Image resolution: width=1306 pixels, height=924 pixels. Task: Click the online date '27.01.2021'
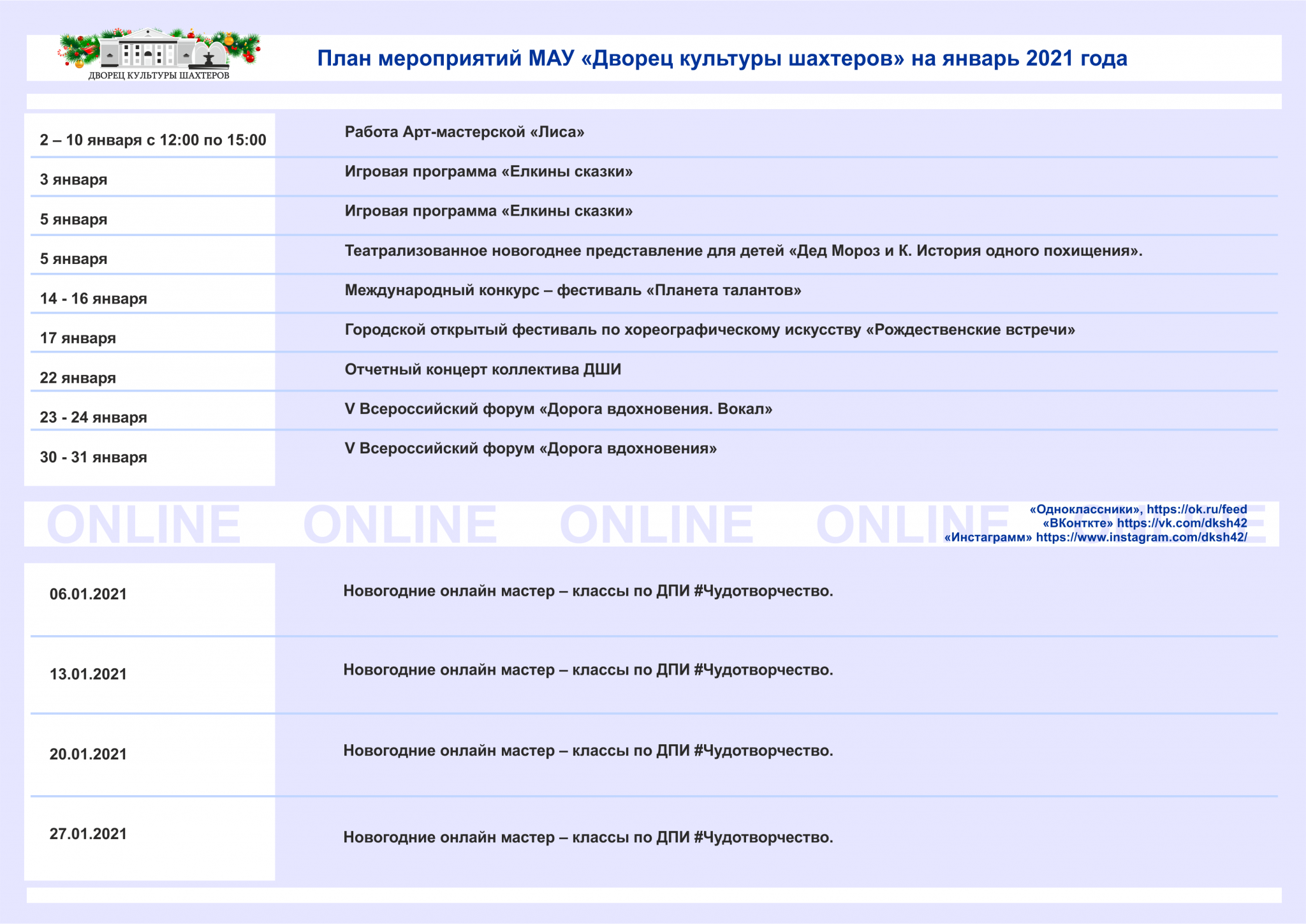(88, 833)
